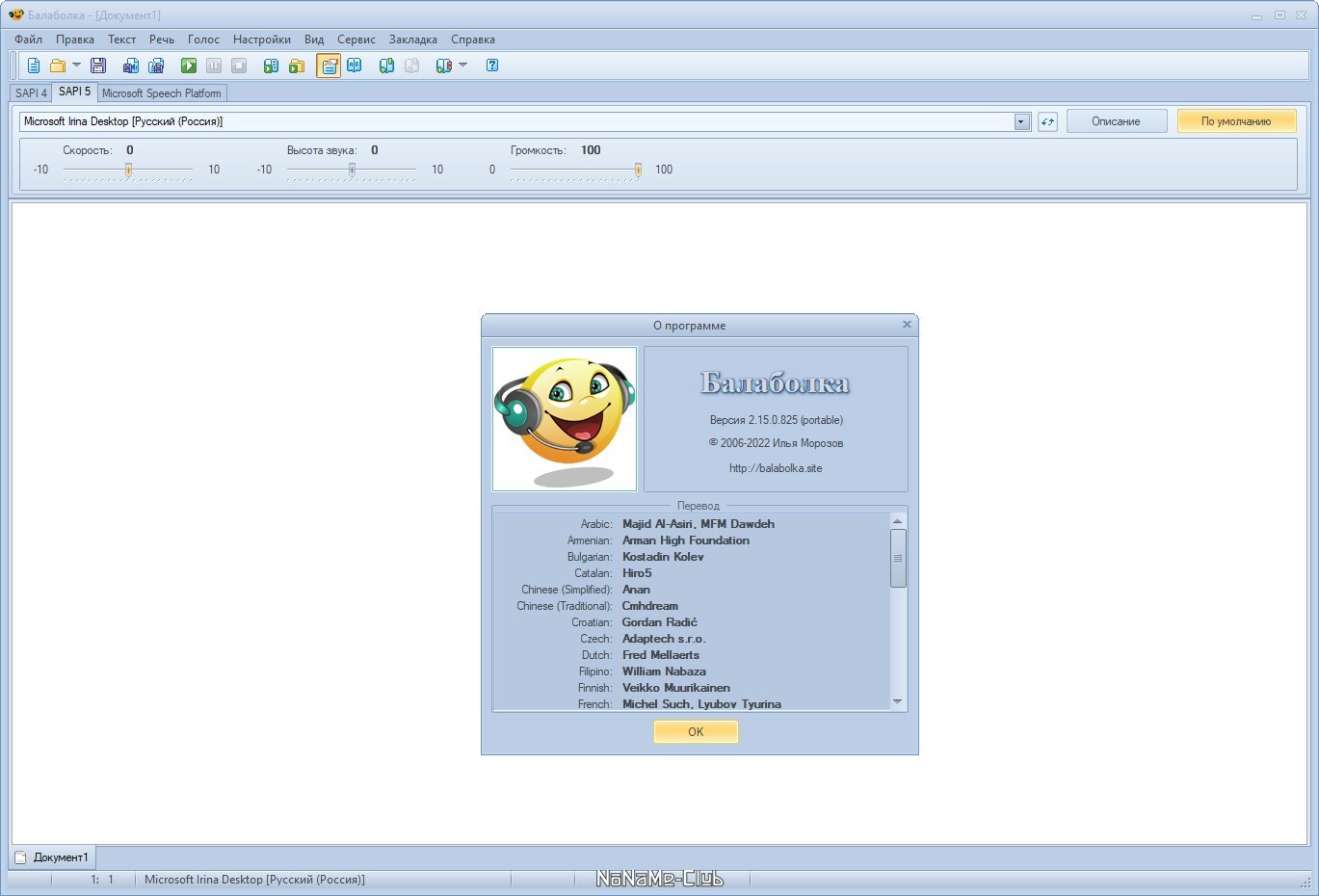The width and height of the screenshot is (1319, 896).
Task: Open the Справка menu
Action: (473, 40)
